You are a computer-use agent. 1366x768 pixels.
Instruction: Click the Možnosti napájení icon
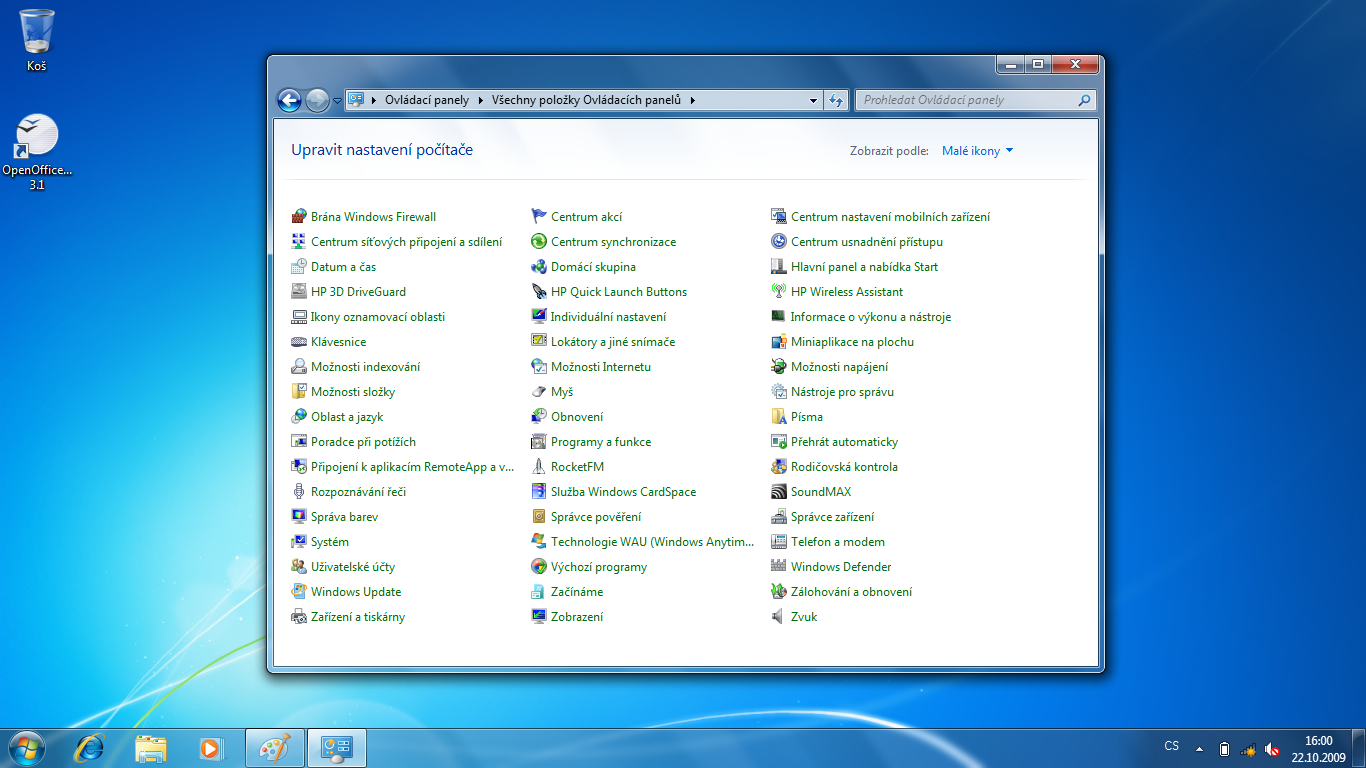pyautogui.click(x=779, y=367)
